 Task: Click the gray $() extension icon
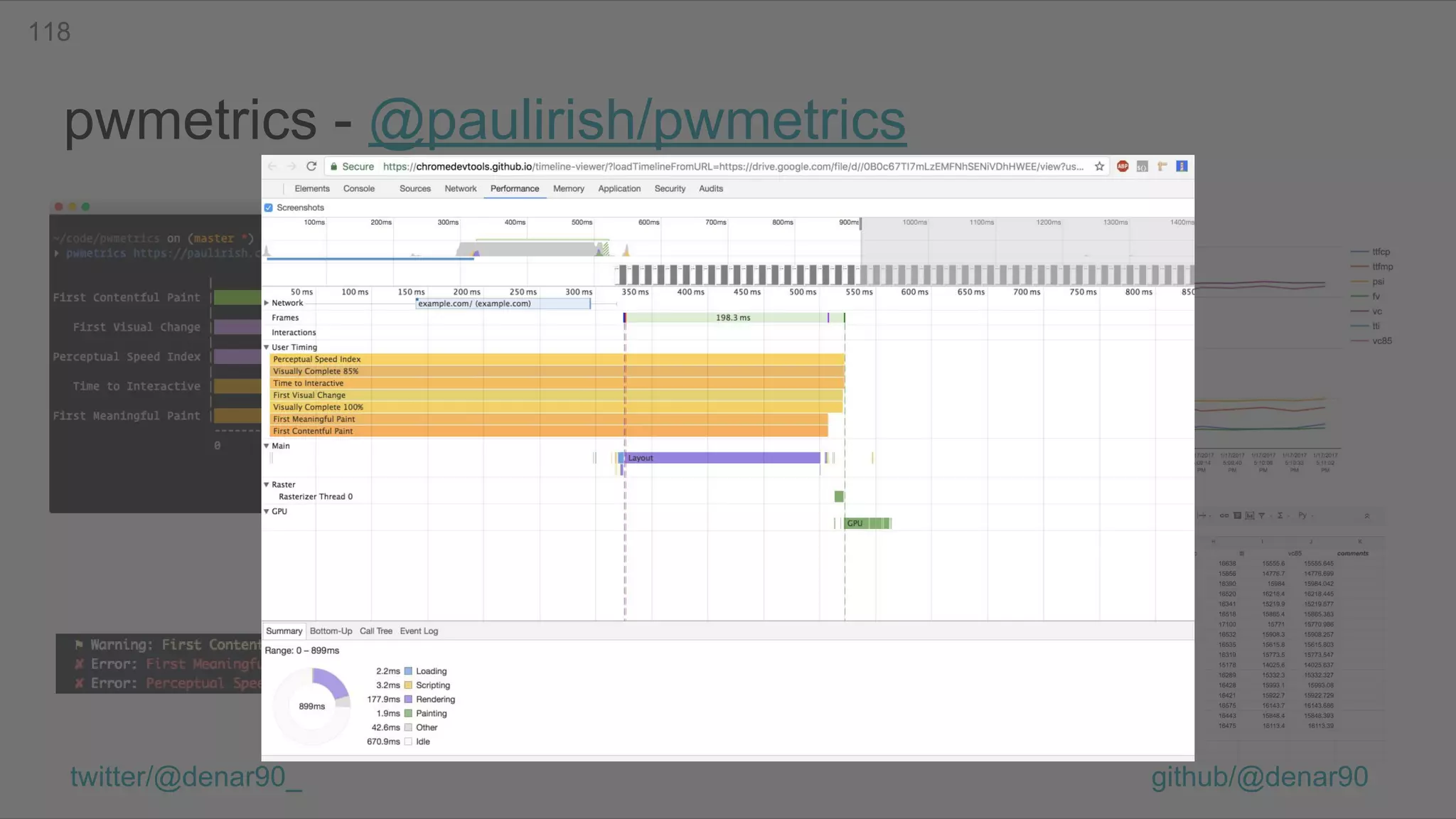coord(1142,166)
